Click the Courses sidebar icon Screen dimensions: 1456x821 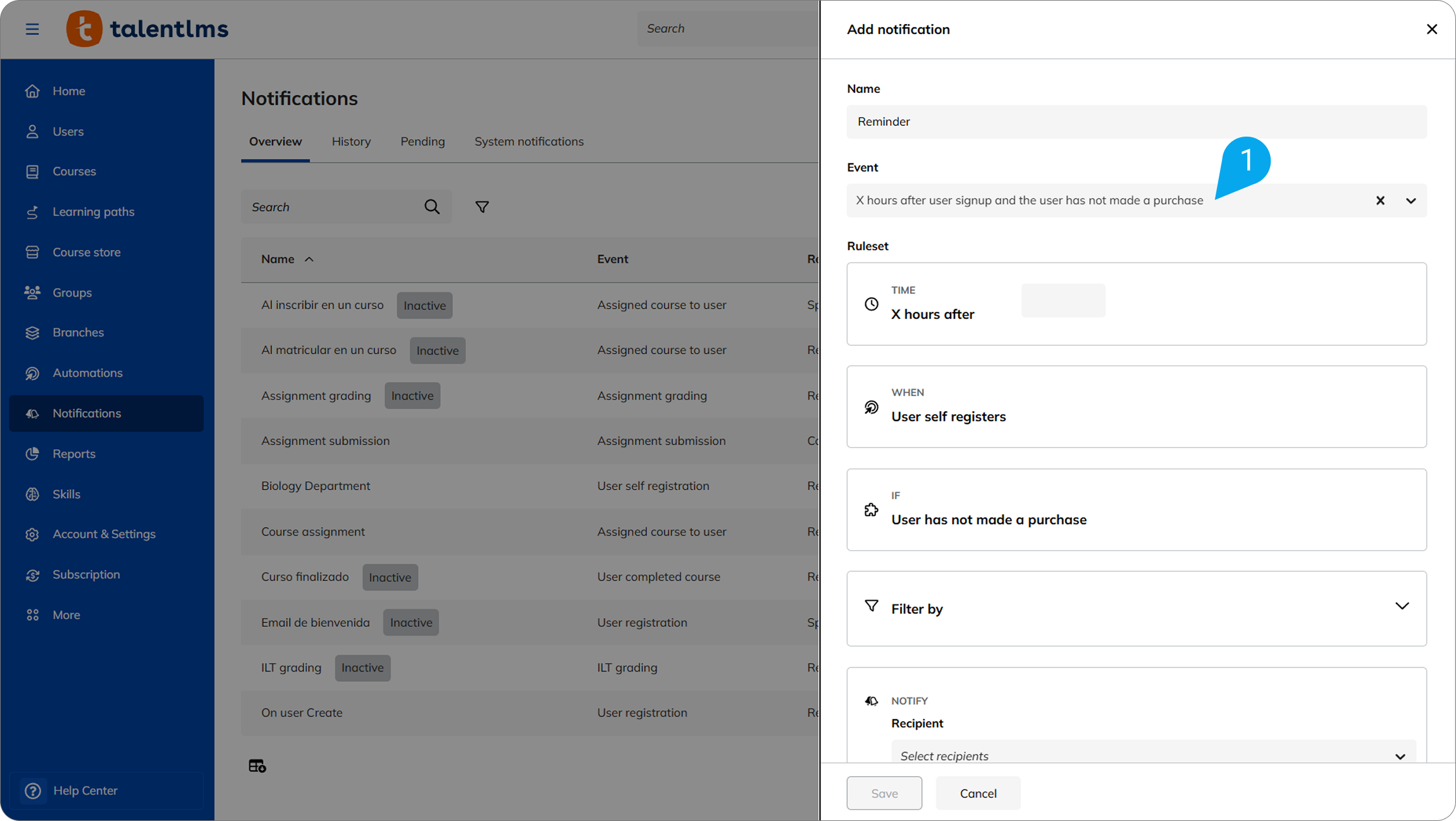[x=32, y=171]
